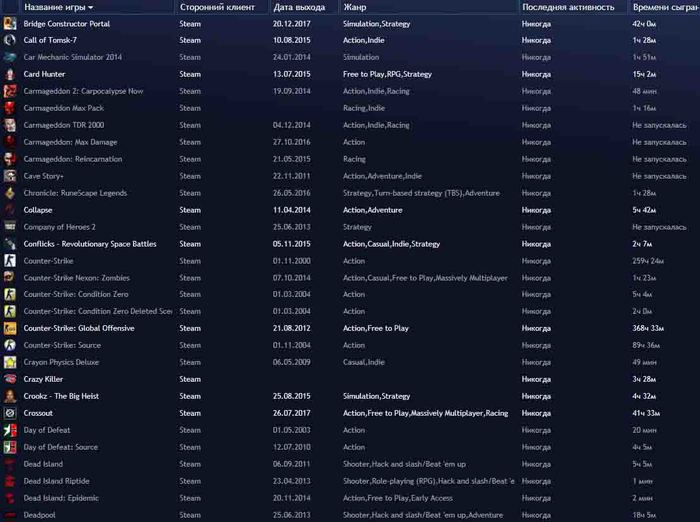Click the Day of Defeat icon
The height and width of the screenshot is (522, 700).
coord(10,430)
